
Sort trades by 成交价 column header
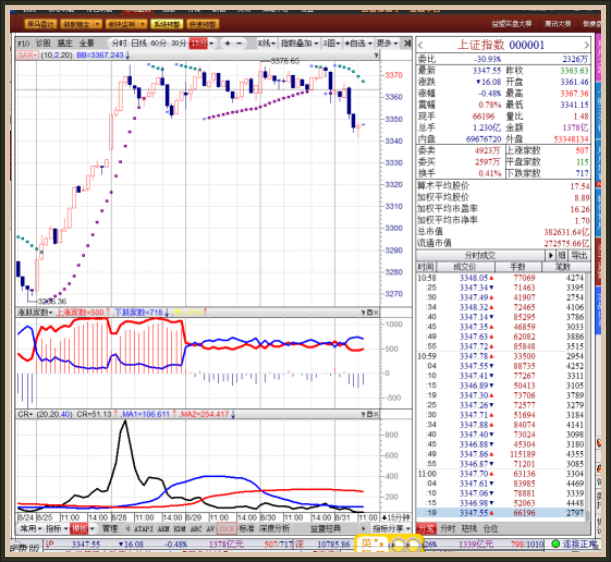465,267
